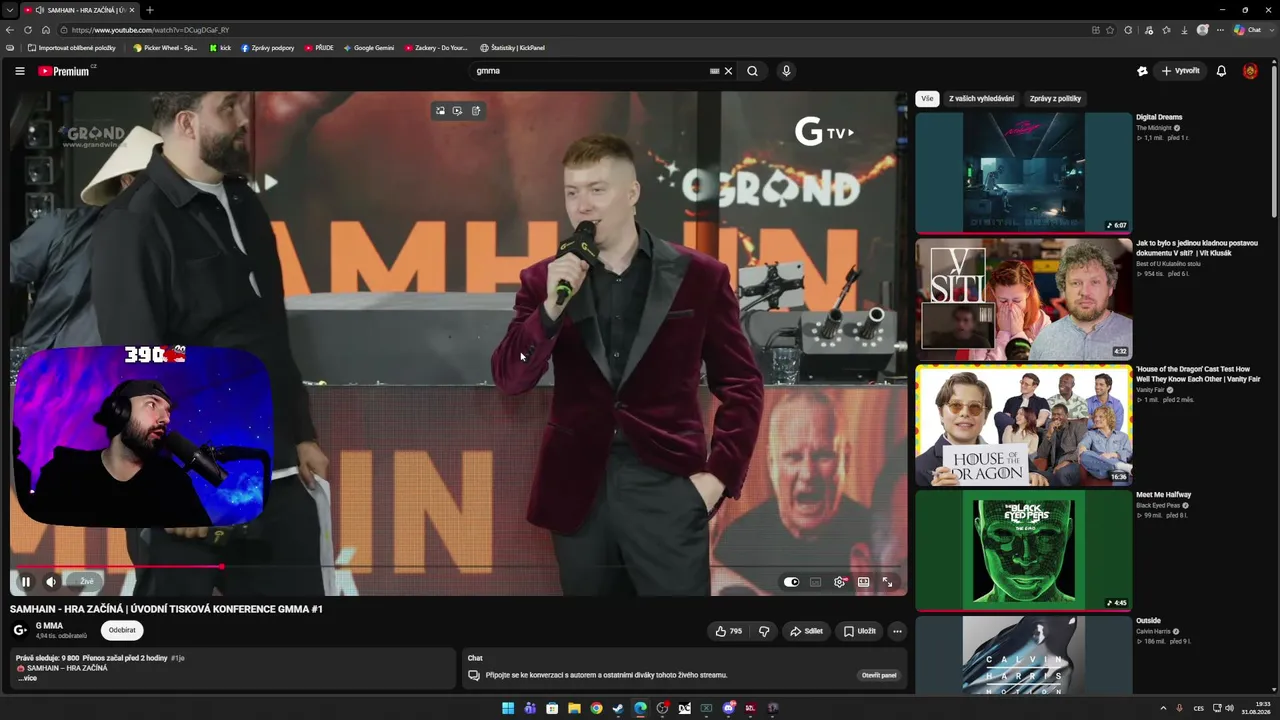Toggle subtitles in the video player
1280x720 pixels.
coord(815,582)
